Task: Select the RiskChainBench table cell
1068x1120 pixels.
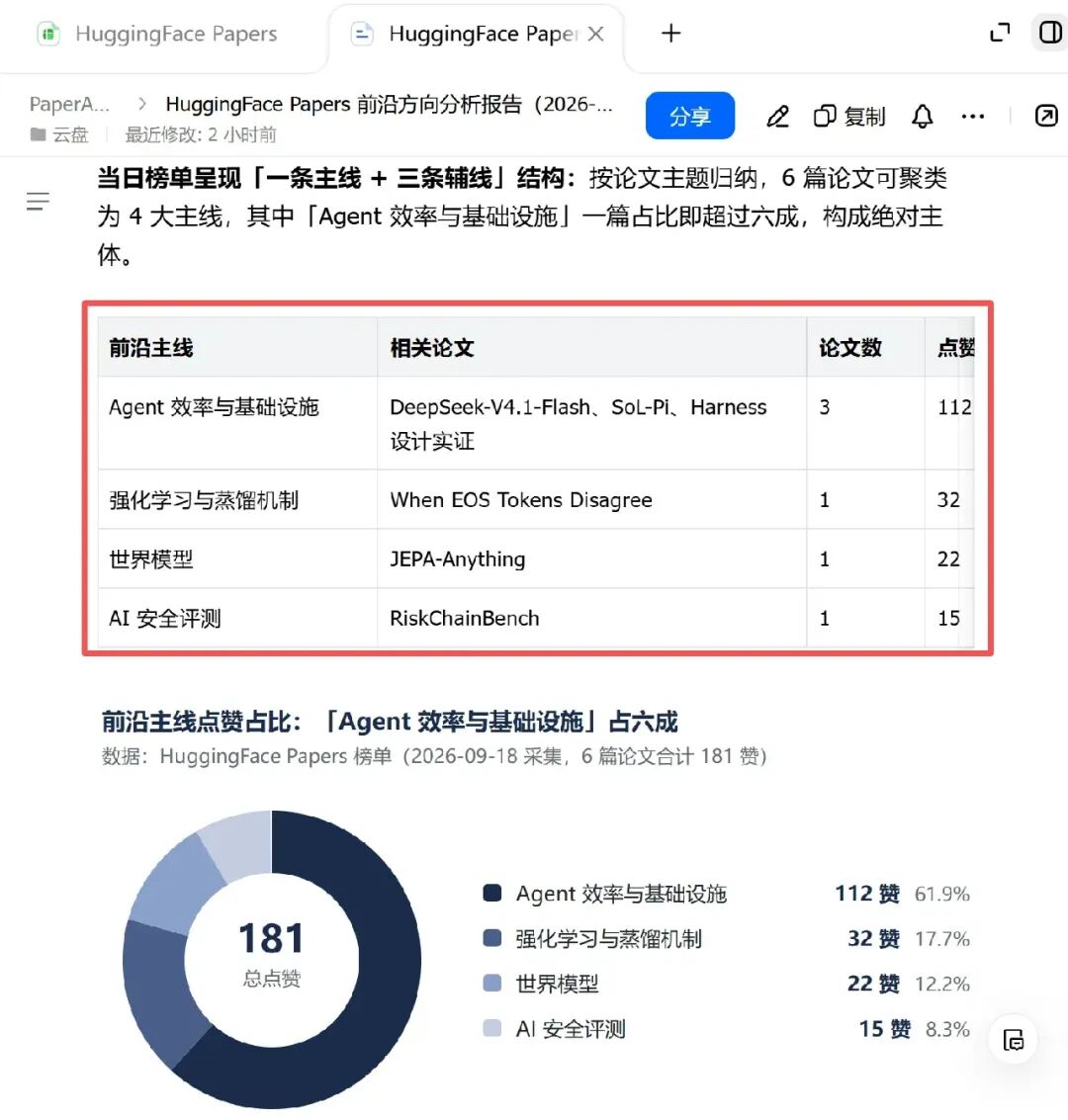Action: [x=591, y=618]
